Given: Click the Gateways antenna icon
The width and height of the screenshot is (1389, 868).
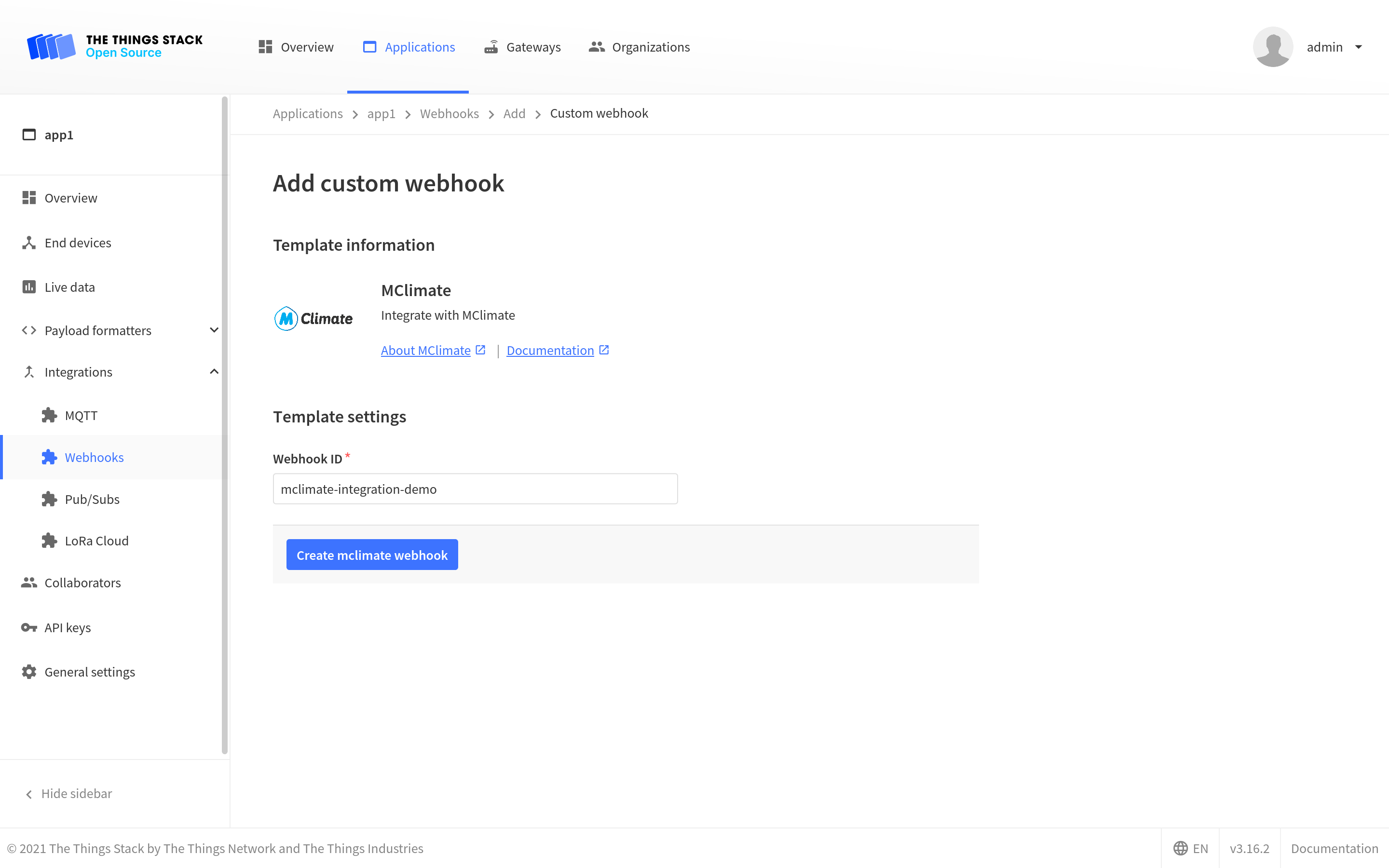Looking at the screenshot, I should point(491,46).
